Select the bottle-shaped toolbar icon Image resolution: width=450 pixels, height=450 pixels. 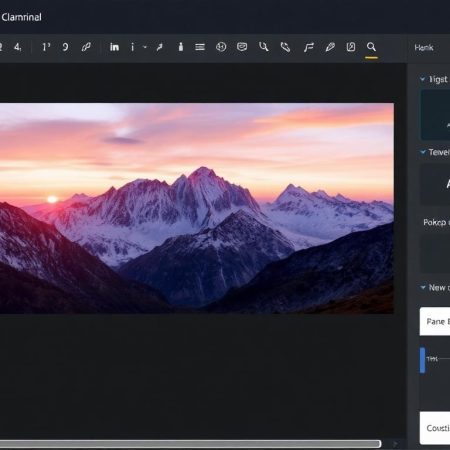click(x=181, y=47)
